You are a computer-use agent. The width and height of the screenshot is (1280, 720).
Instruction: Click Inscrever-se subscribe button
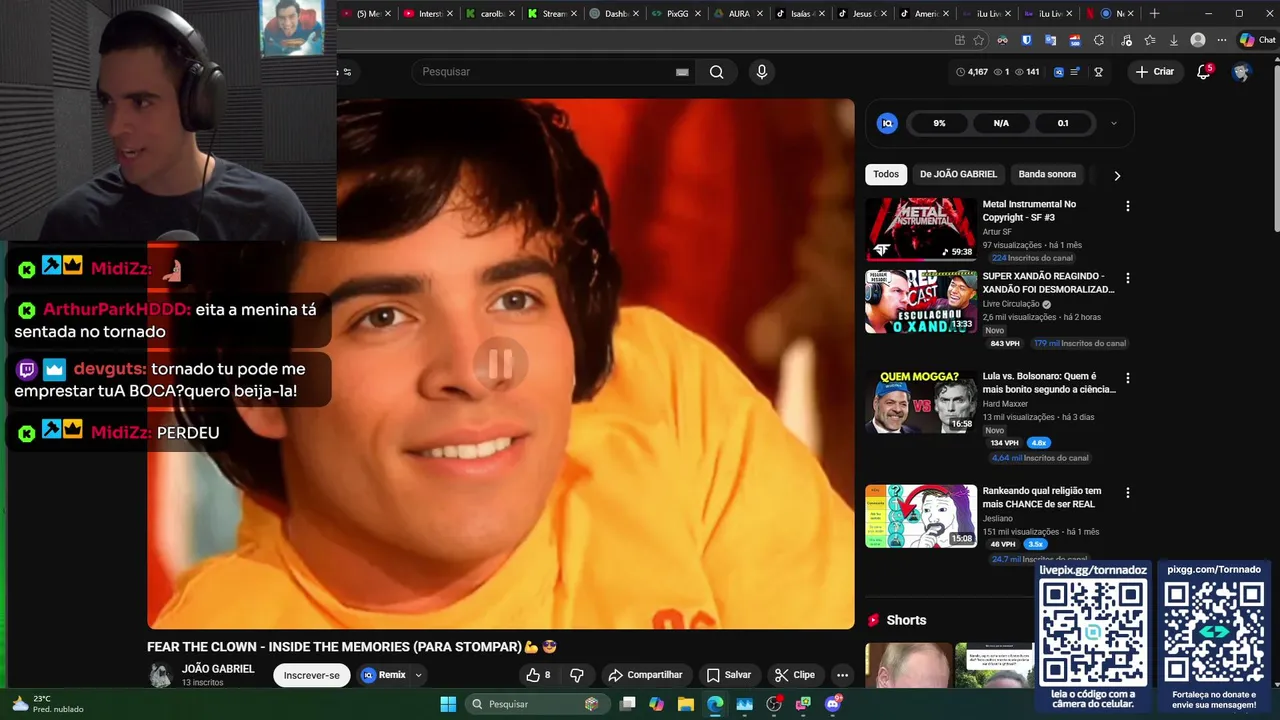click(x=311, y=675)
